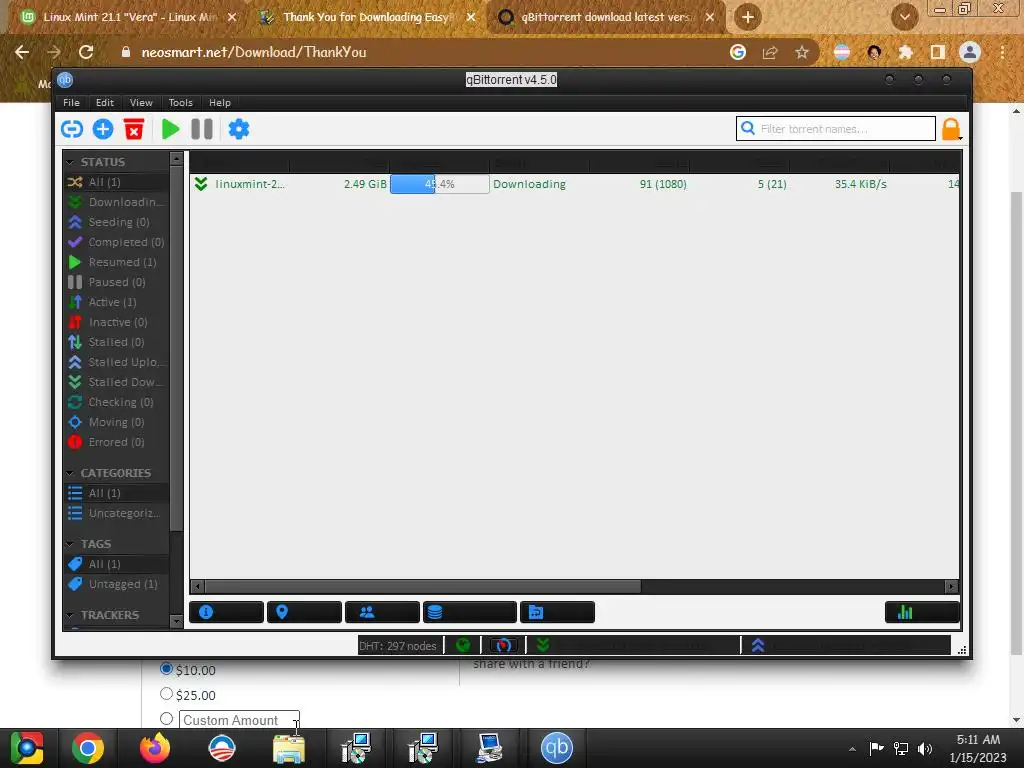
Task: Open the HTTP Sources database tab icon
Action: [435, 612]
